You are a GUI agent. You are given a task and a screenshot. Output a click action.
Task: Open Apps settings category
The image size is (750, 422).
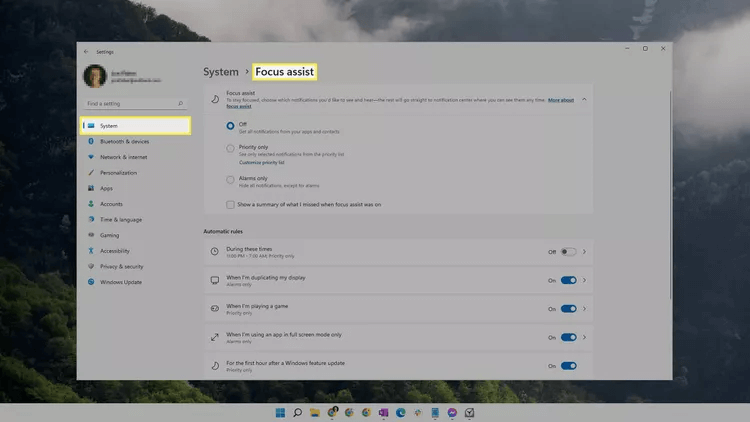click(106, 188)
